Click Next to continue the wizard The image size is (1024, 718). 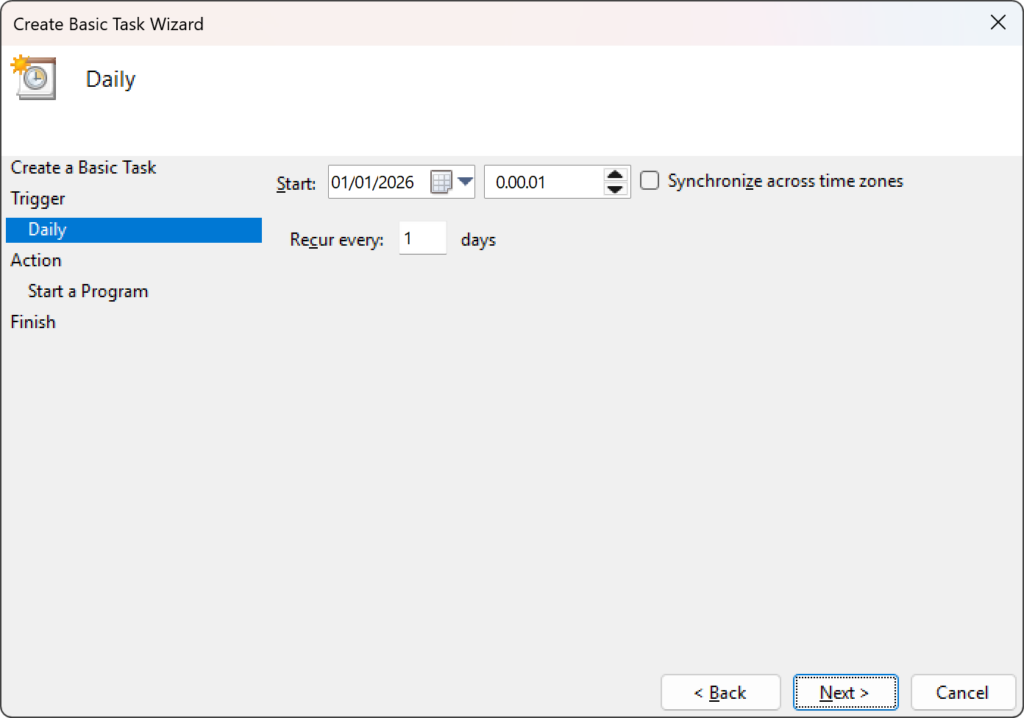[845, 692]
